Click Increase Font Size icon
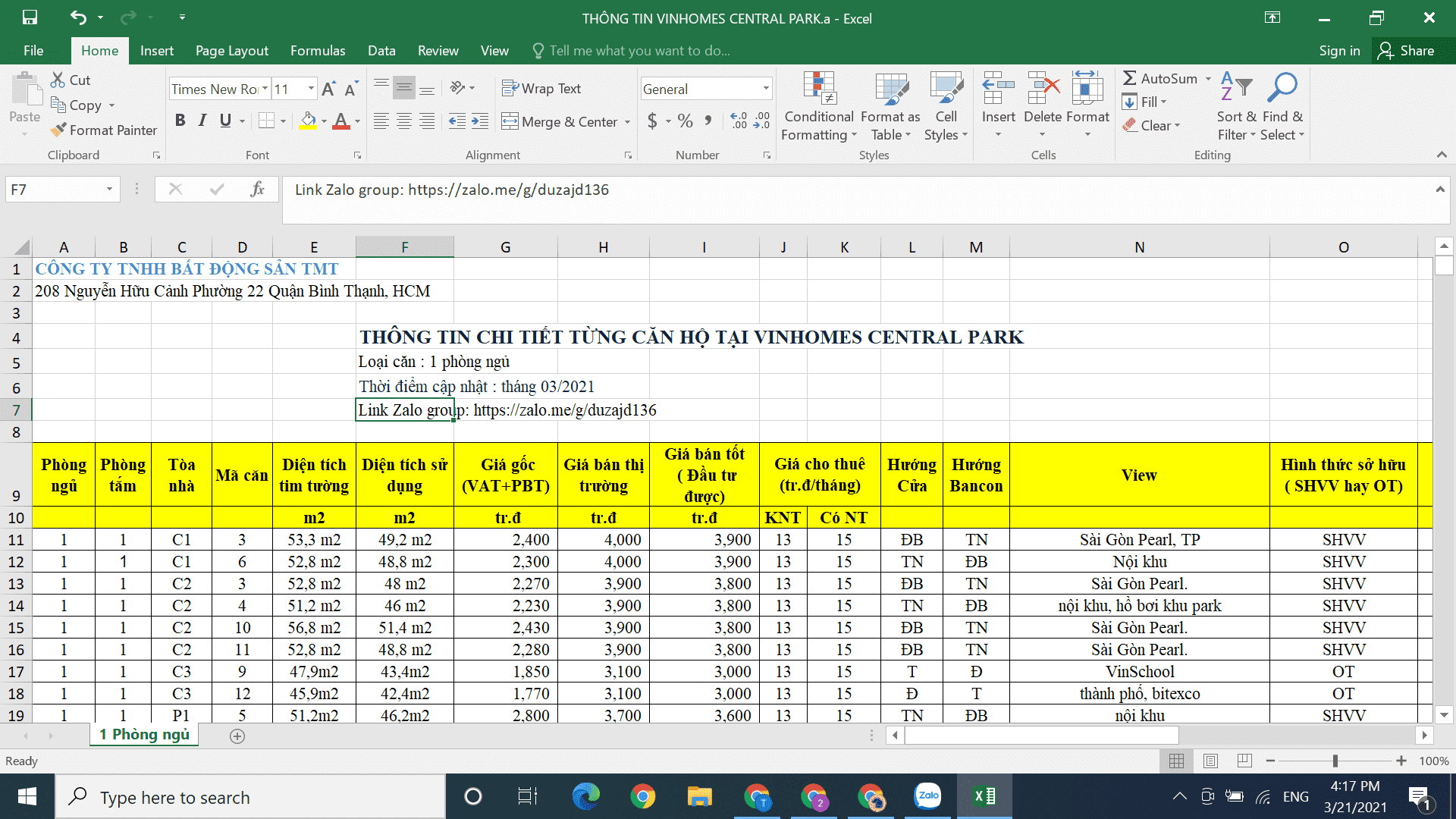 tap(328, 89)
